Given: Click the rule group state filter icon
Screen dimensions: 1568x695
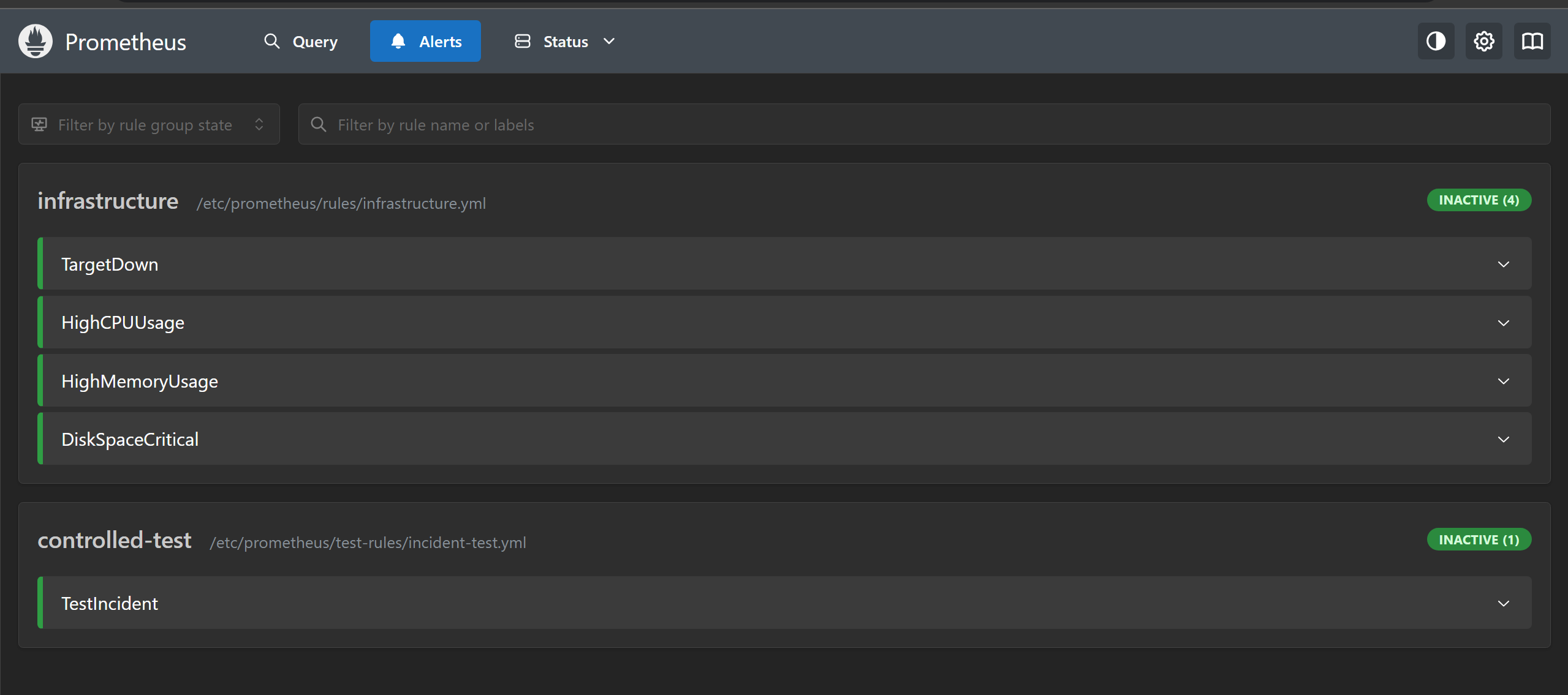Looking at the screenshot, I should point(39,124).
